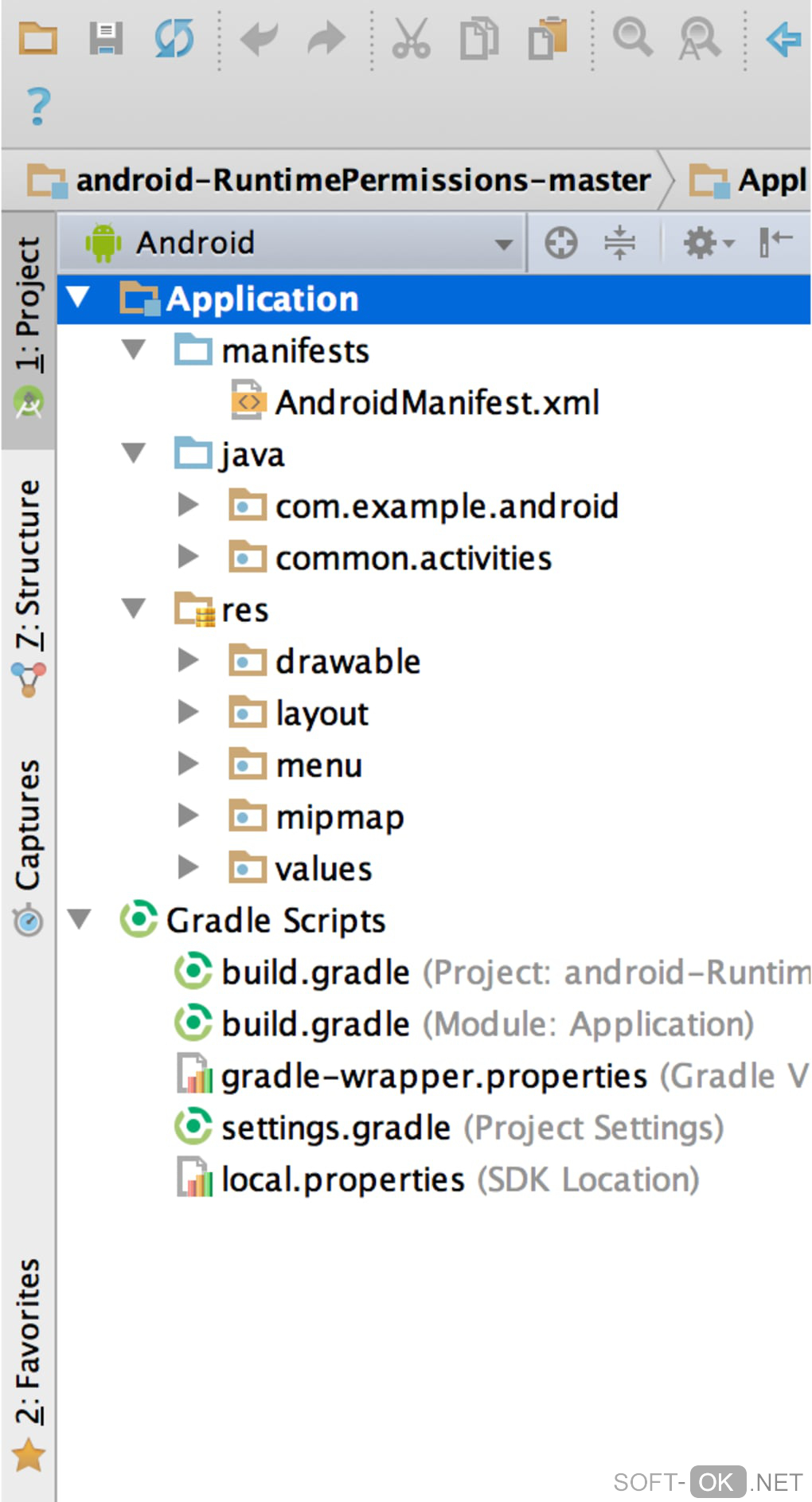The height and width of the screenshot is (1502, 812).
Task: Click the Collapse All icon
Action: coord(619,242)
